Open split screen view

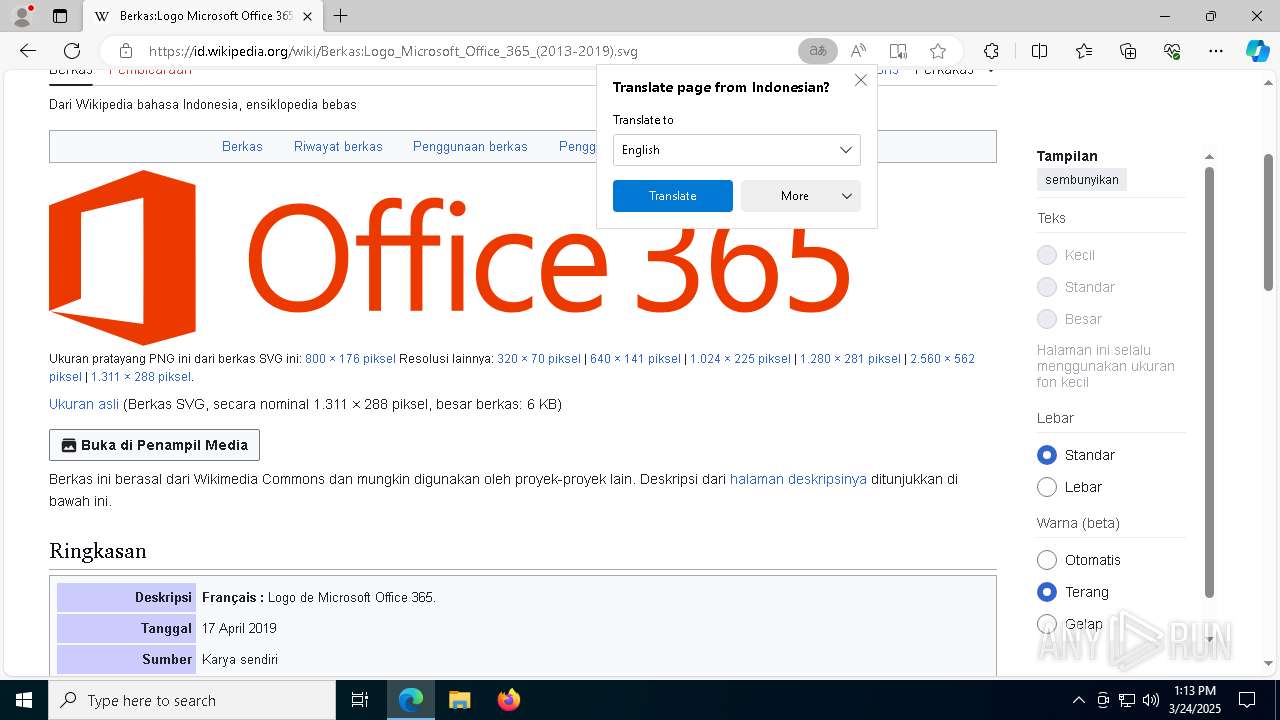[x=1039, y=51]
